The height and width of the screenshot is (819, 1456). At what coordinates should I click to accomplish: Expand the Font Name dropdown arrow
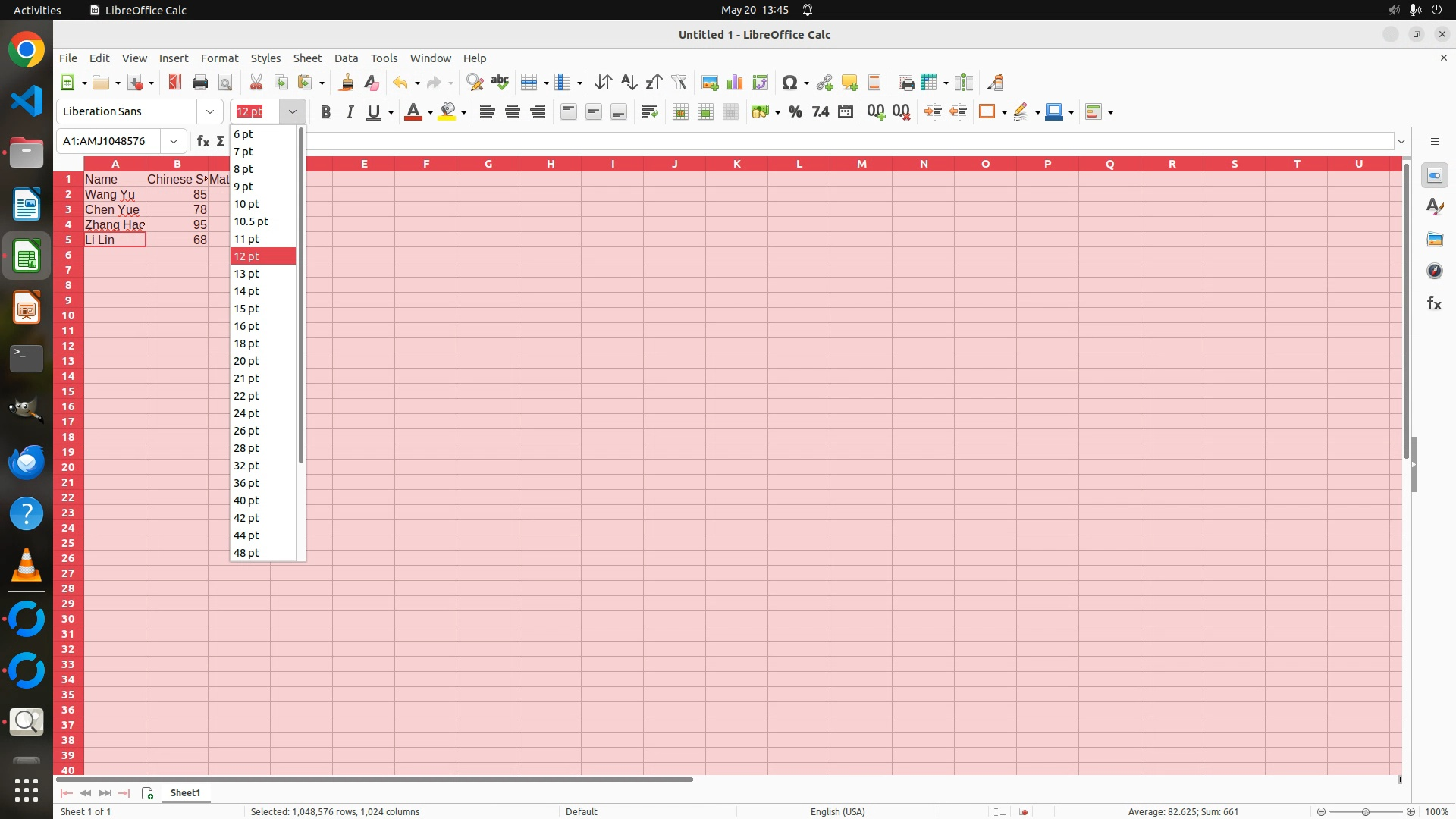(210, 111)
